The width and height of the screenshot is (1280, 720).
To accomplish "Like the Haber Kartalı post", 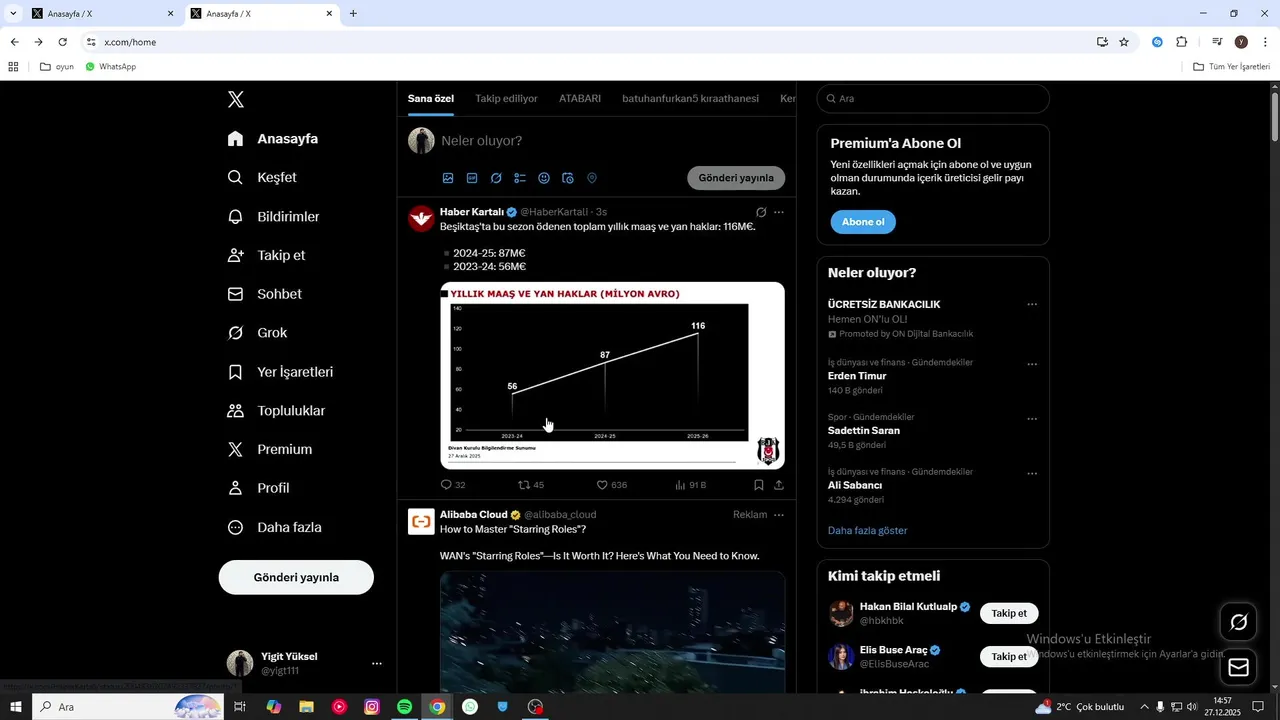I will click(x=612, y=485).
